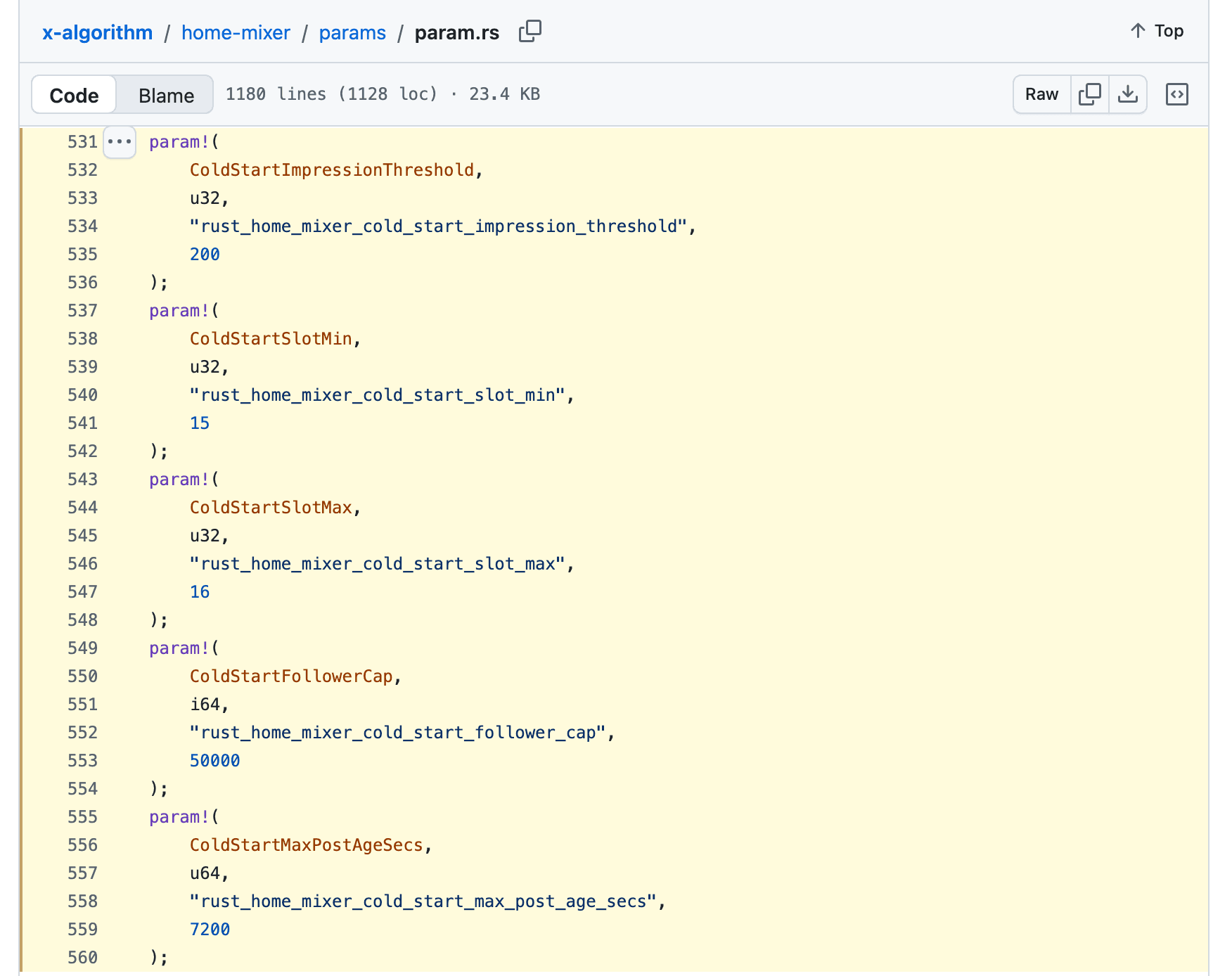Click ColdStartSlotMin identifier
Screen dimensions: 1232x976
click(x=271, y=339)
